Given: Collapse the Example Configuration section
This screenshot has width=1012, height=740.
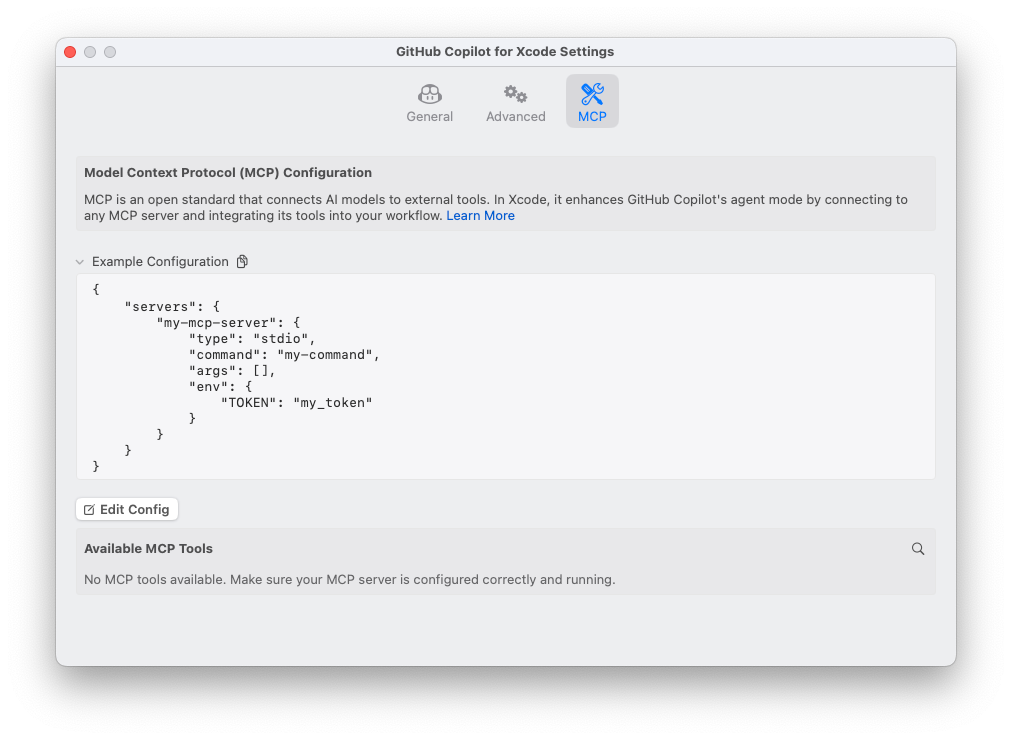Looking at the screenshot, I should pos(80,262).
